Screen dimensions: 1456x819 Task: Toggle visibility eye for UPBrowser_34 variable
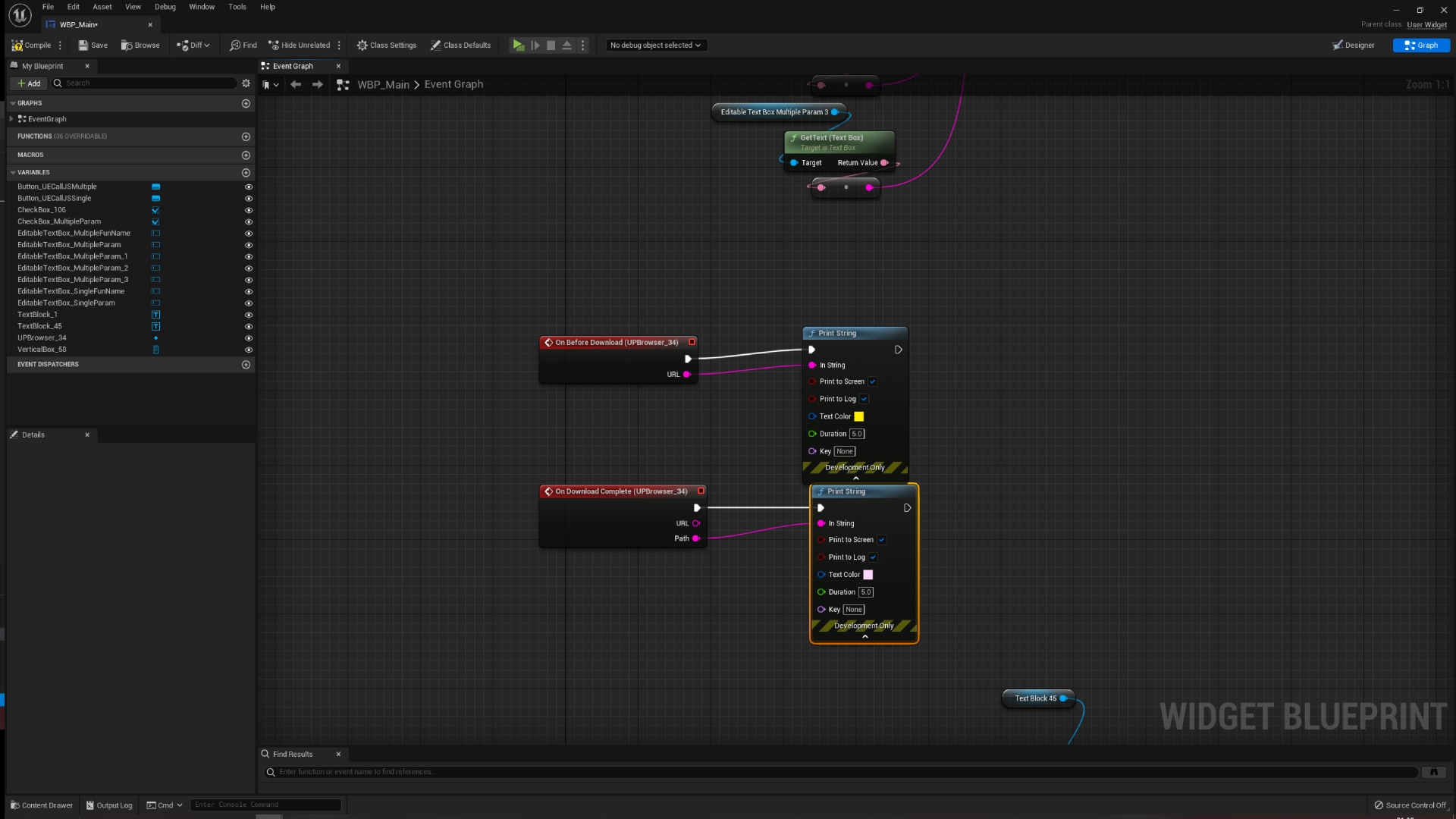tap(248, 338)
